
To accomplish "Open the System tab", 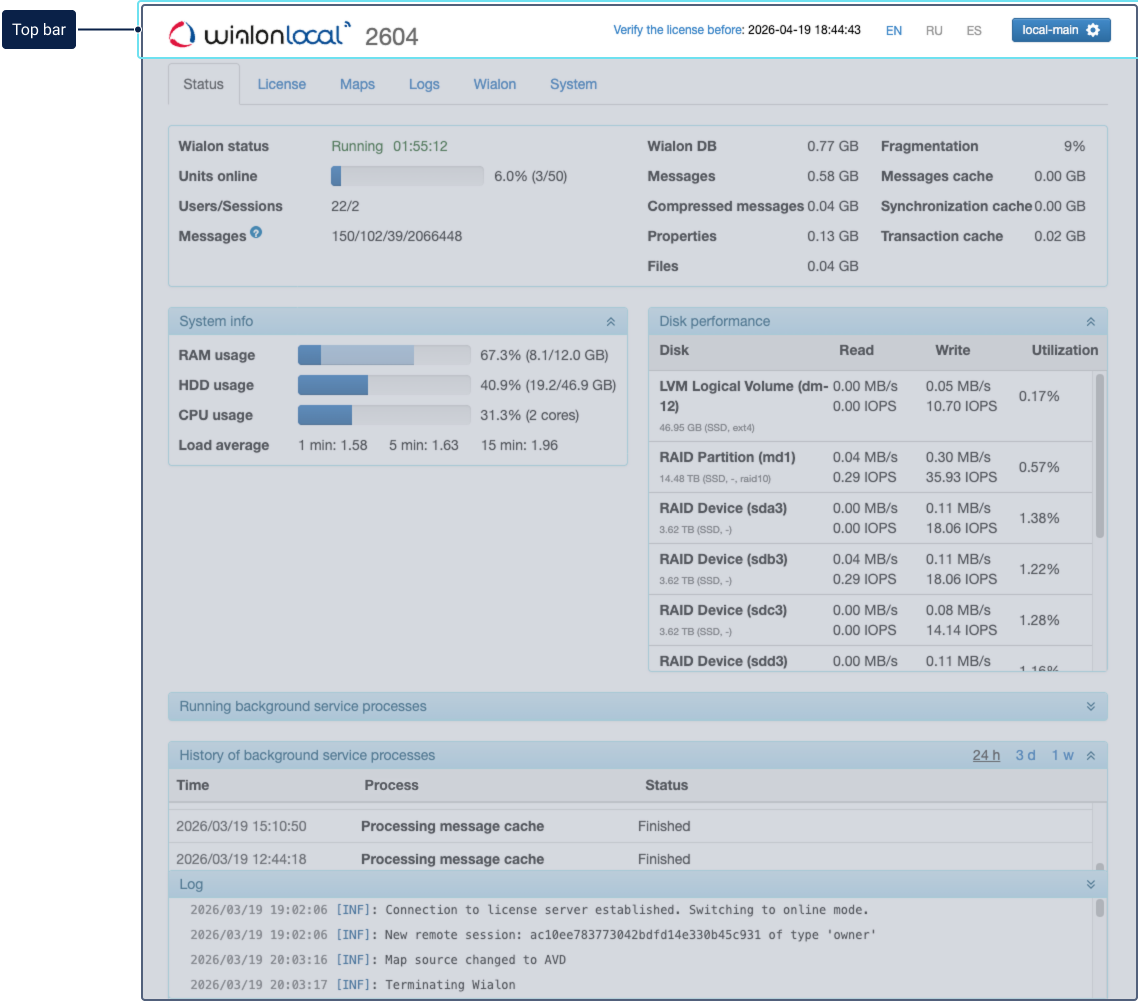I will coord(573,84).
